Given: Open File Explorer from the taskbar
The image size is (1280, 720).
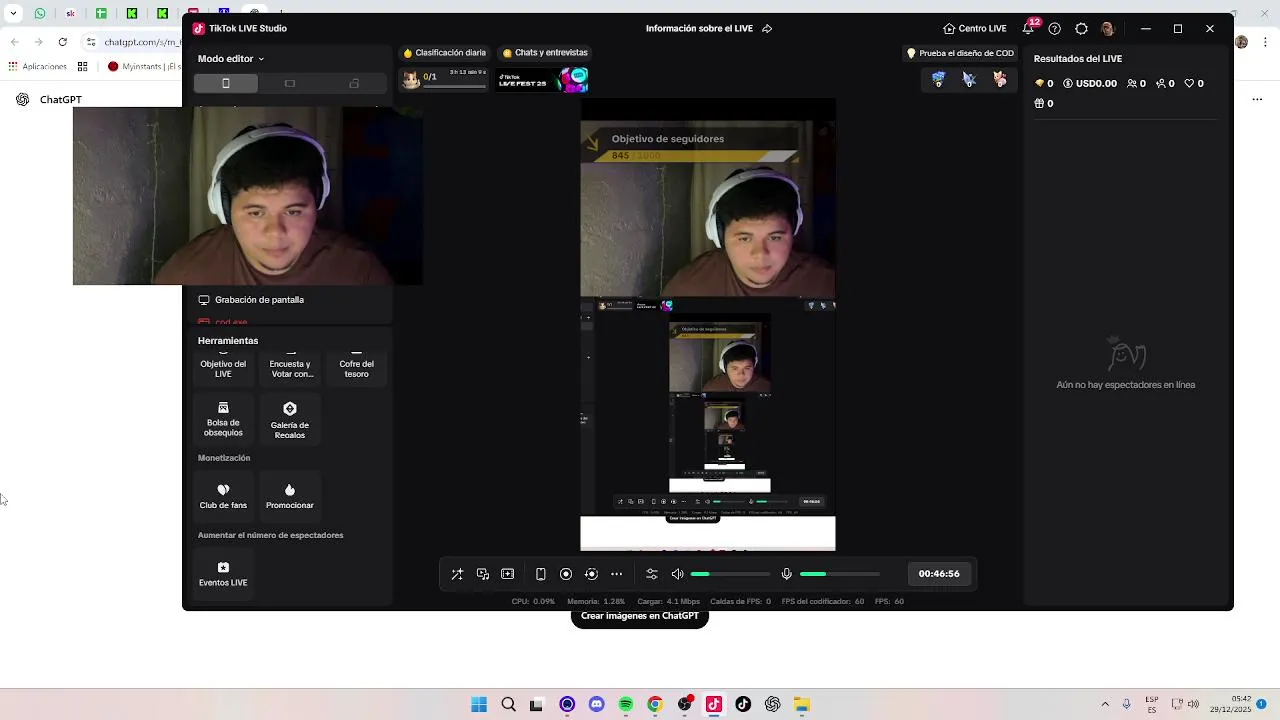Looking at the screenshot, I should pos(802,705).
